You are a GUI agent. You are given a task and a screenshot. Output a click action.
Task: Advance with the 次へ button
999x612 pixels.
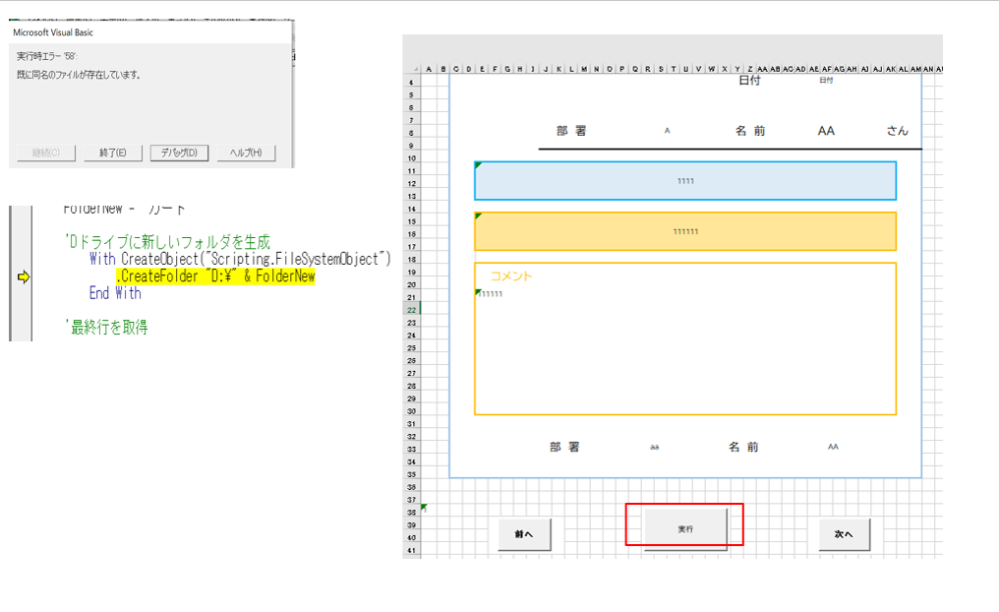point(843,534)
